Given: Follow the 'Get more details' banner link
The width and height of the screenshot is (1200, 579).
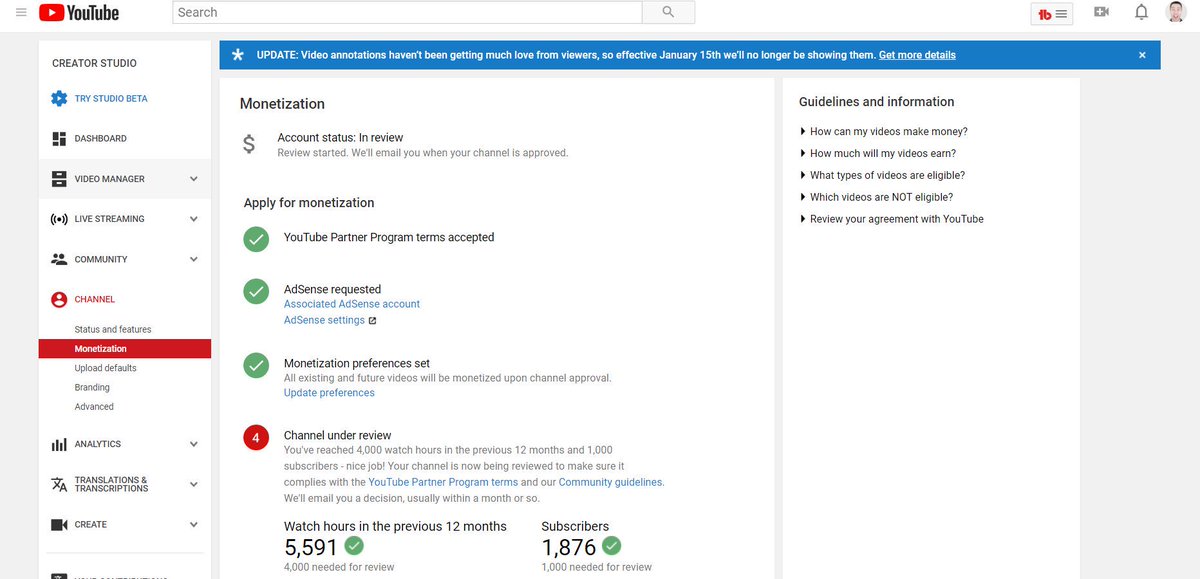Looking at the screenshot, I should pos(917,55).
